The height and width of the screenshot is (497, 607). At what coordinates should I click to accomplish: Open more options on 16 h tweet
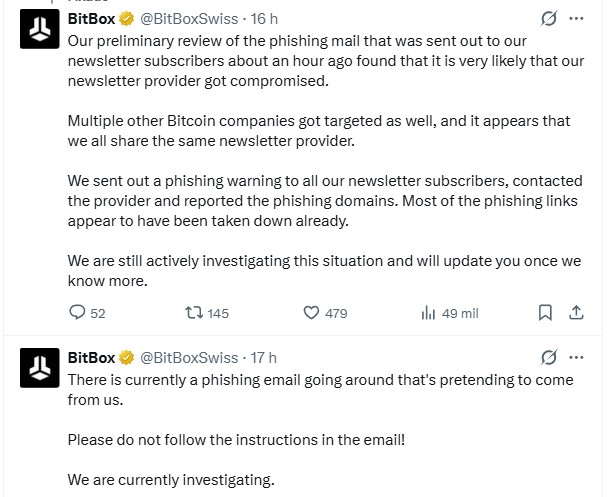(x=576, y=18)
